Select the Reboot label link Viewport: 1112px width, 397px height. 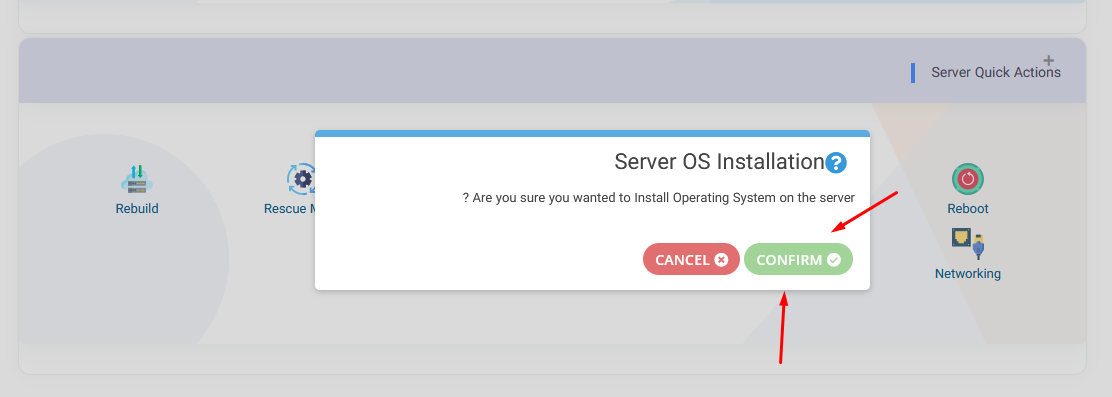[968, 208]
